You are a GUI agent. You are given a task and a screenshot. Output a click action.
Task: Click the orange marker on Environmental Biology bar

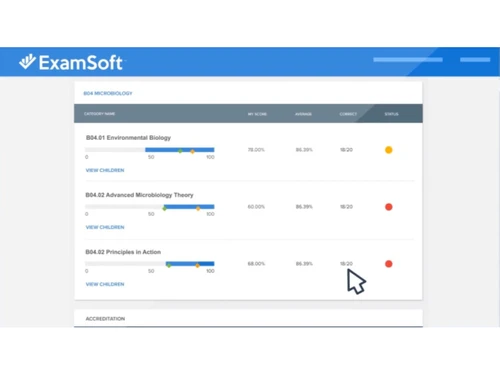(192, 152)
